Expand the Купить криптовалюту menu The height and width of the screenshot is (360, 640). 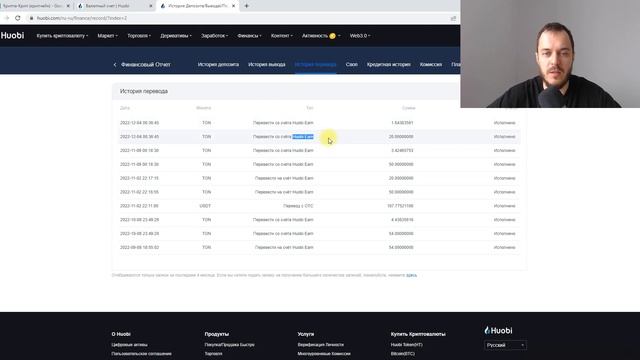[x=62, y=36]
